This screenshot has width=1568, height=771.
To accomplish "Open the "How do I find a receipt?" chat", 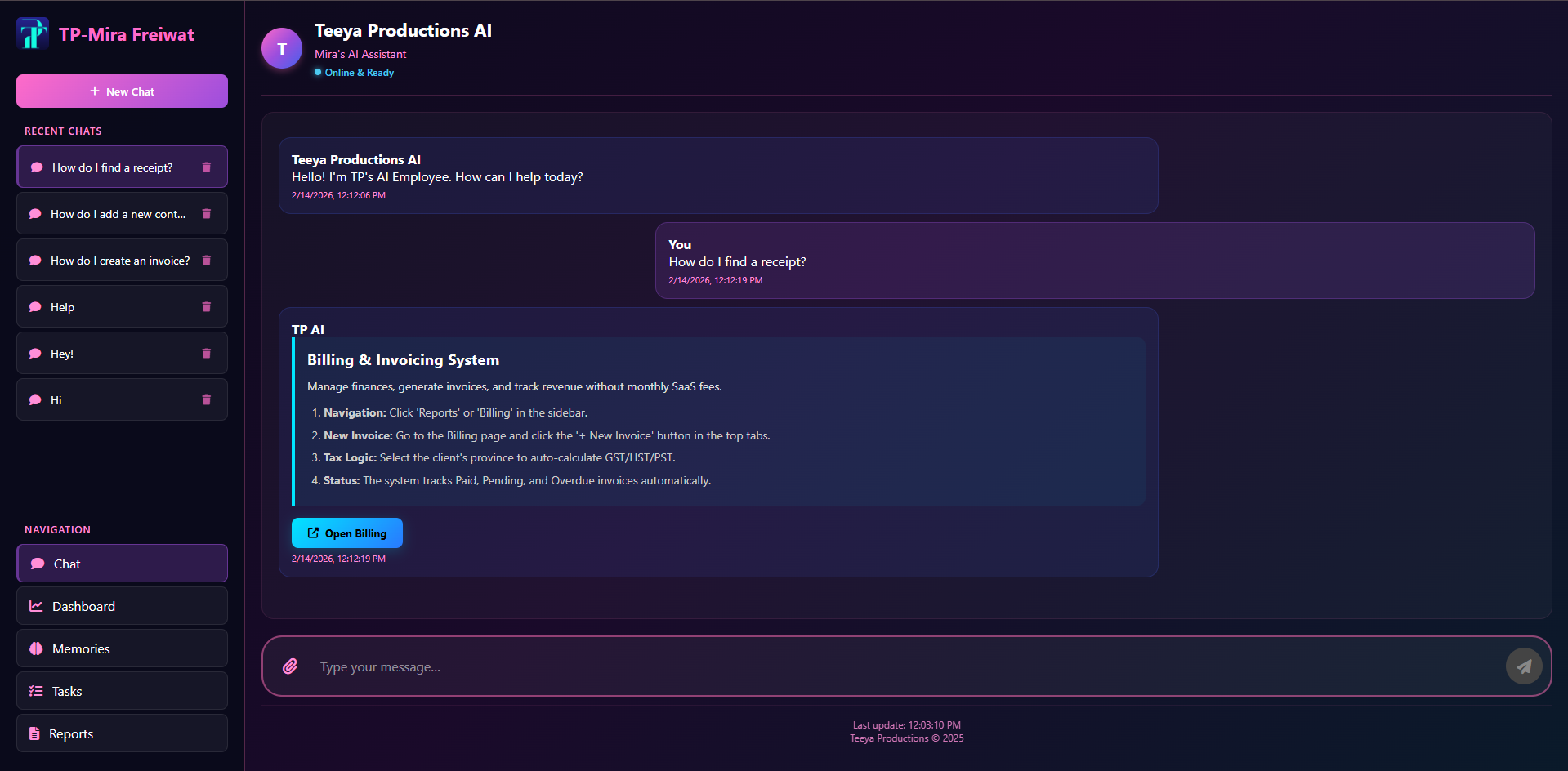I will (111, 167).
